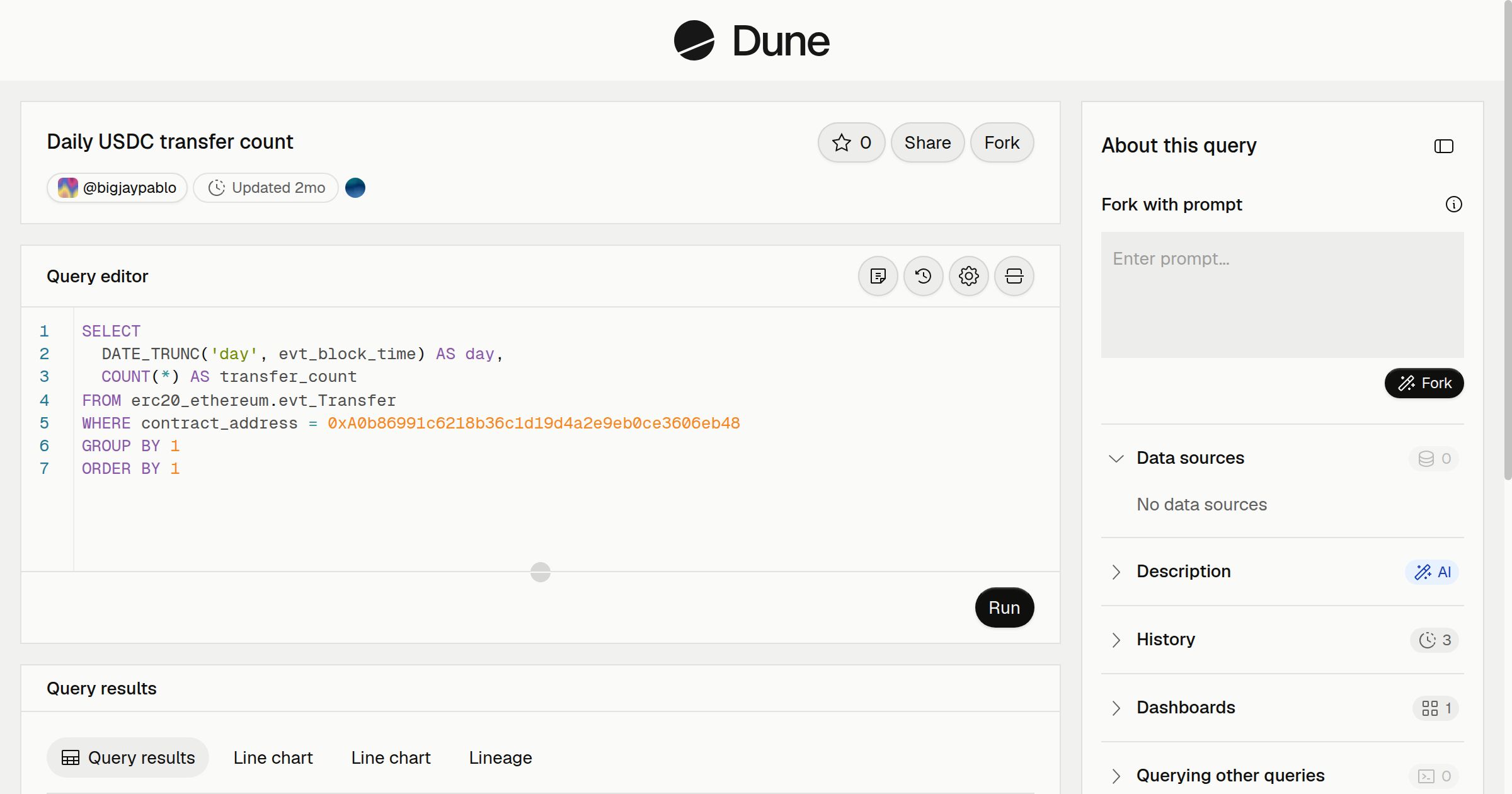
Task: Open query editor settings gear
Action: click(x=968, y=276)
